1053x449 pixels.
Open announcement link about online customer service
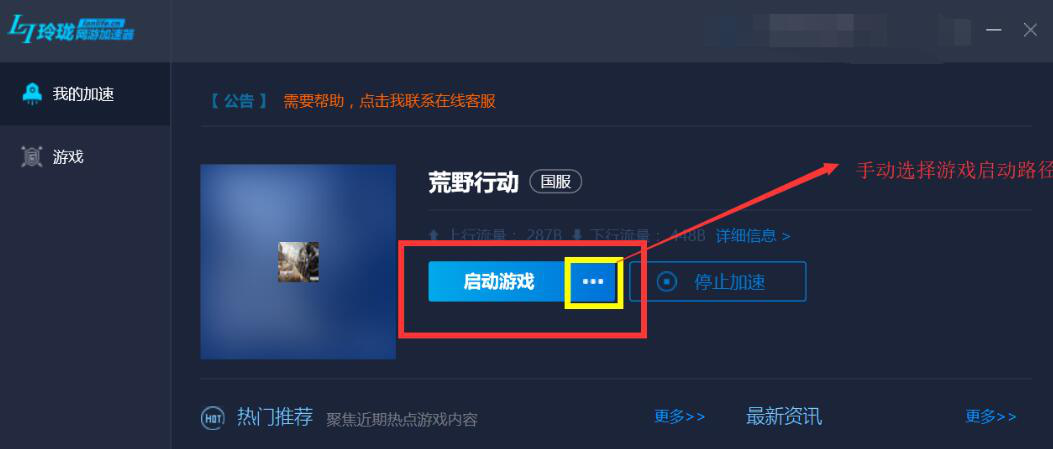click(x=390, y=101)
